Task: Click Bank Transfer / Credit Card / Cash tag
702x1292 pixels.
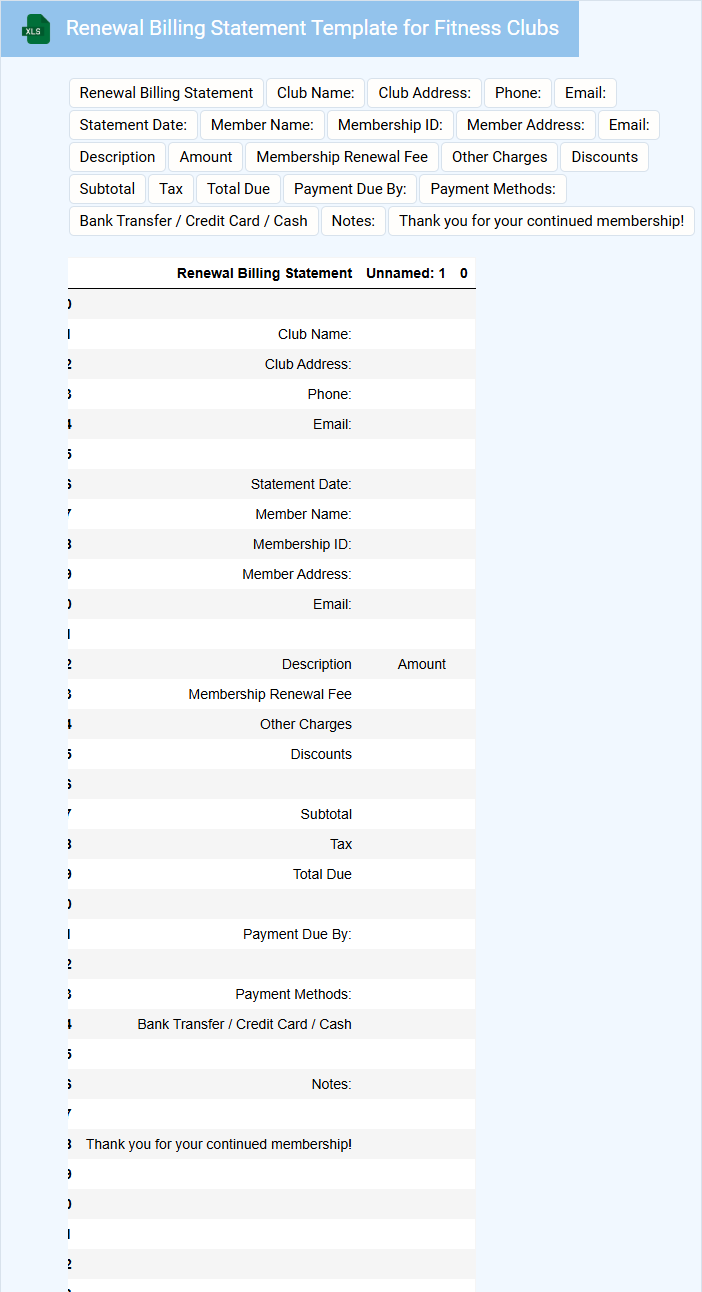Action: pos(194,221)
